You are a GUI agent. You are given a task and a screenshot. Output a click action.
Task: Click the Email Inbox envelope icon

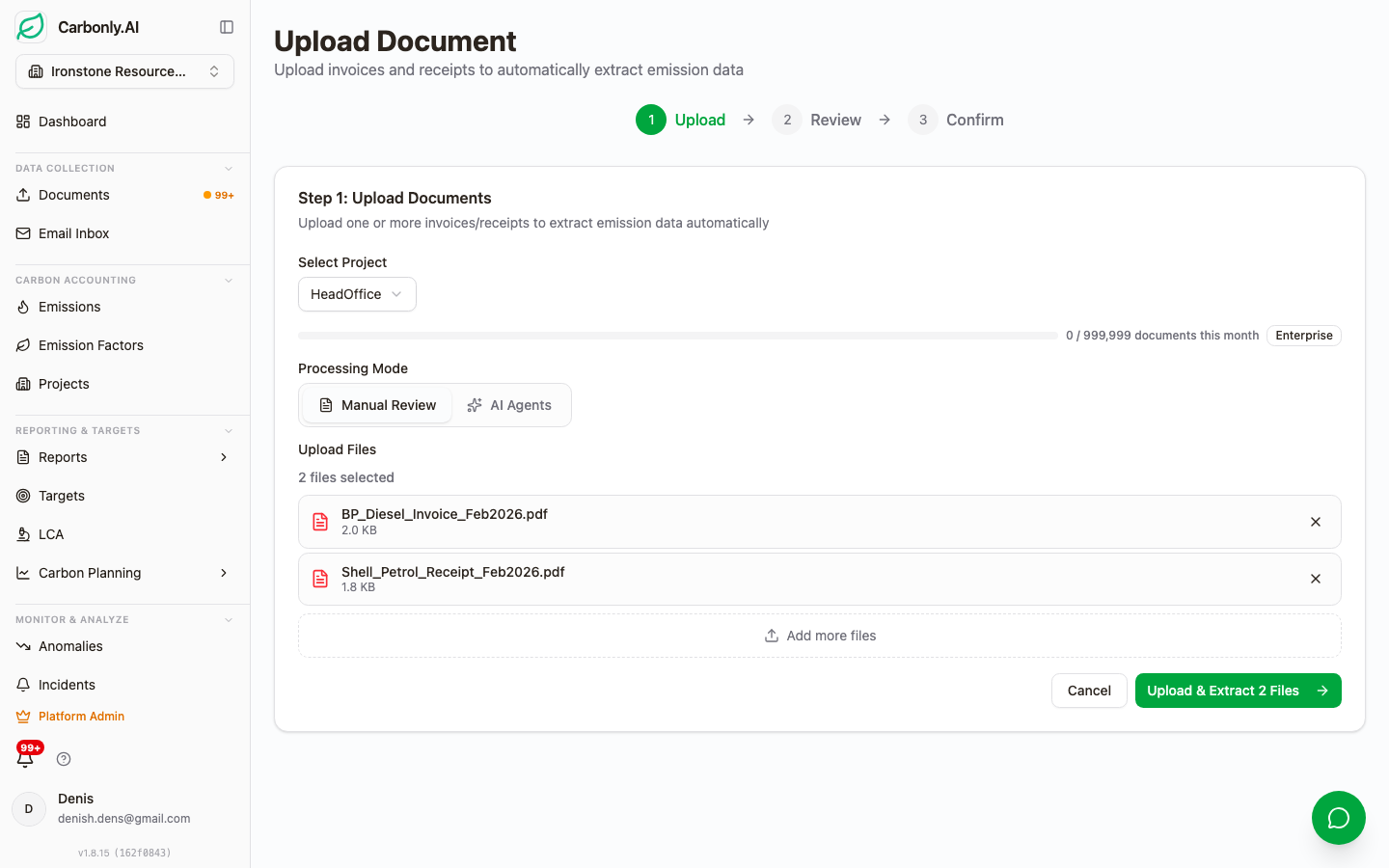point(23,233)
